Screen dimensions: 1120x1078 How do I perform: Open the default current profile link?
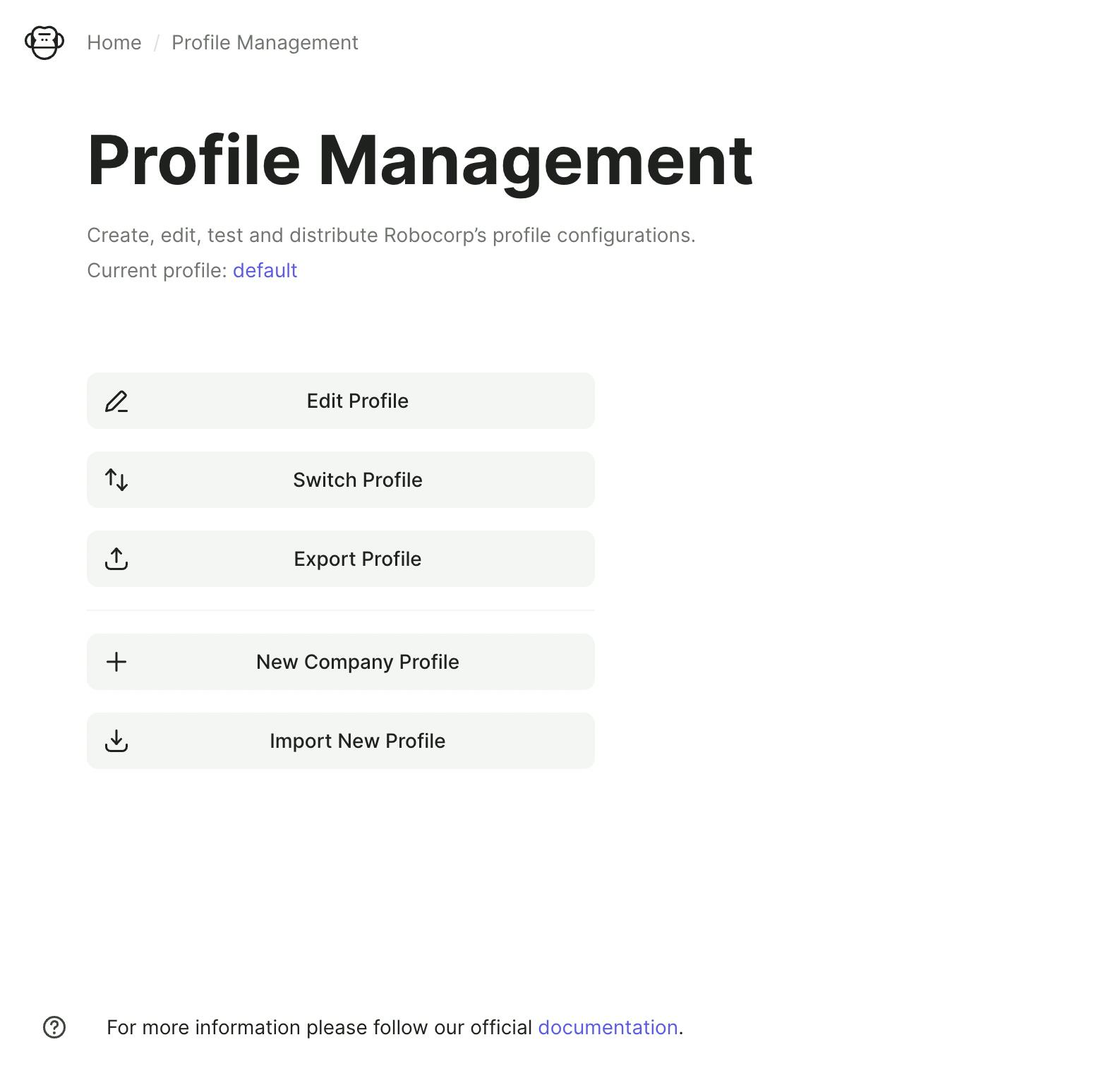coord(265,270)
